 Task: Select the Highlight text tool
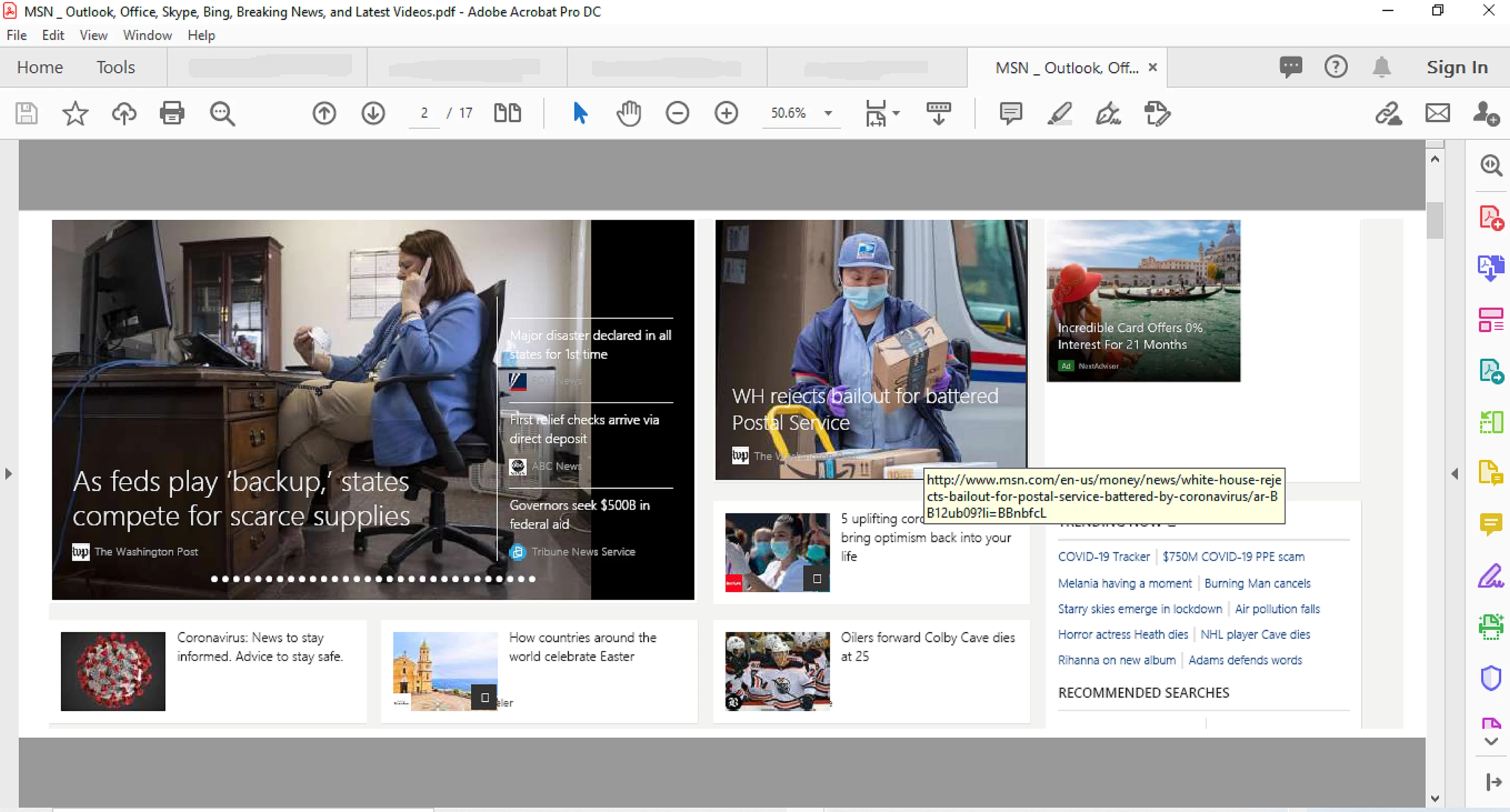(1059, 112)
